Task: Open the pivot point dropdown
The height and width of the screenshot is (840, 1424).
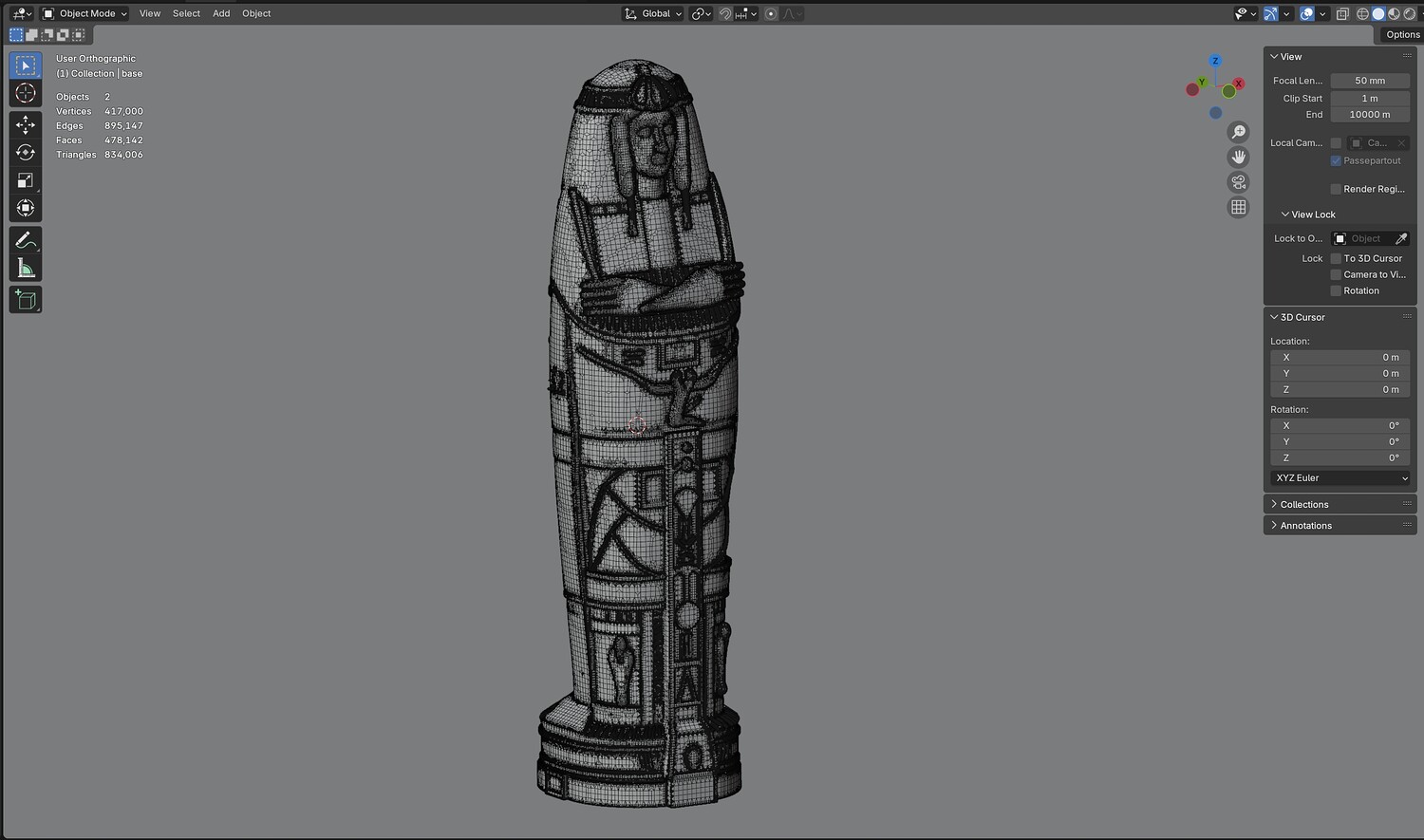Action: pyautogui.click(x=702, y=13)
